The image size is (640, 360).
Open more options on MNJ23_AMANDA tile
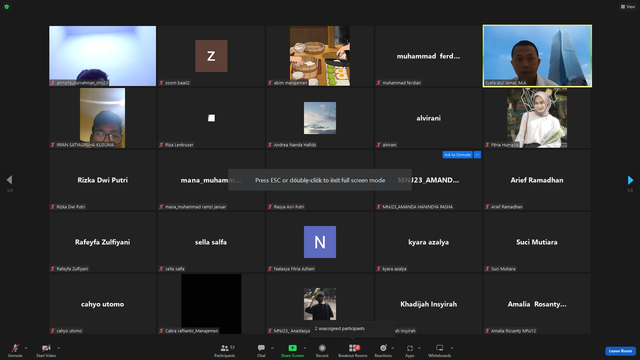point(477,155)
